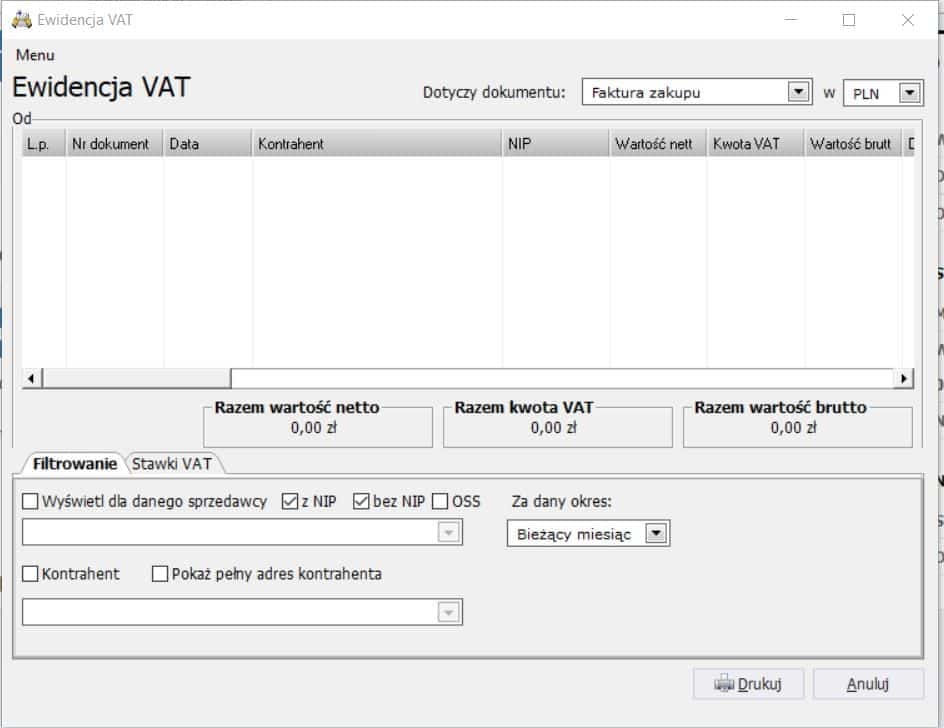Click the table's scroll left arrow
Viewport: 944px width, 728px height.
31,378
